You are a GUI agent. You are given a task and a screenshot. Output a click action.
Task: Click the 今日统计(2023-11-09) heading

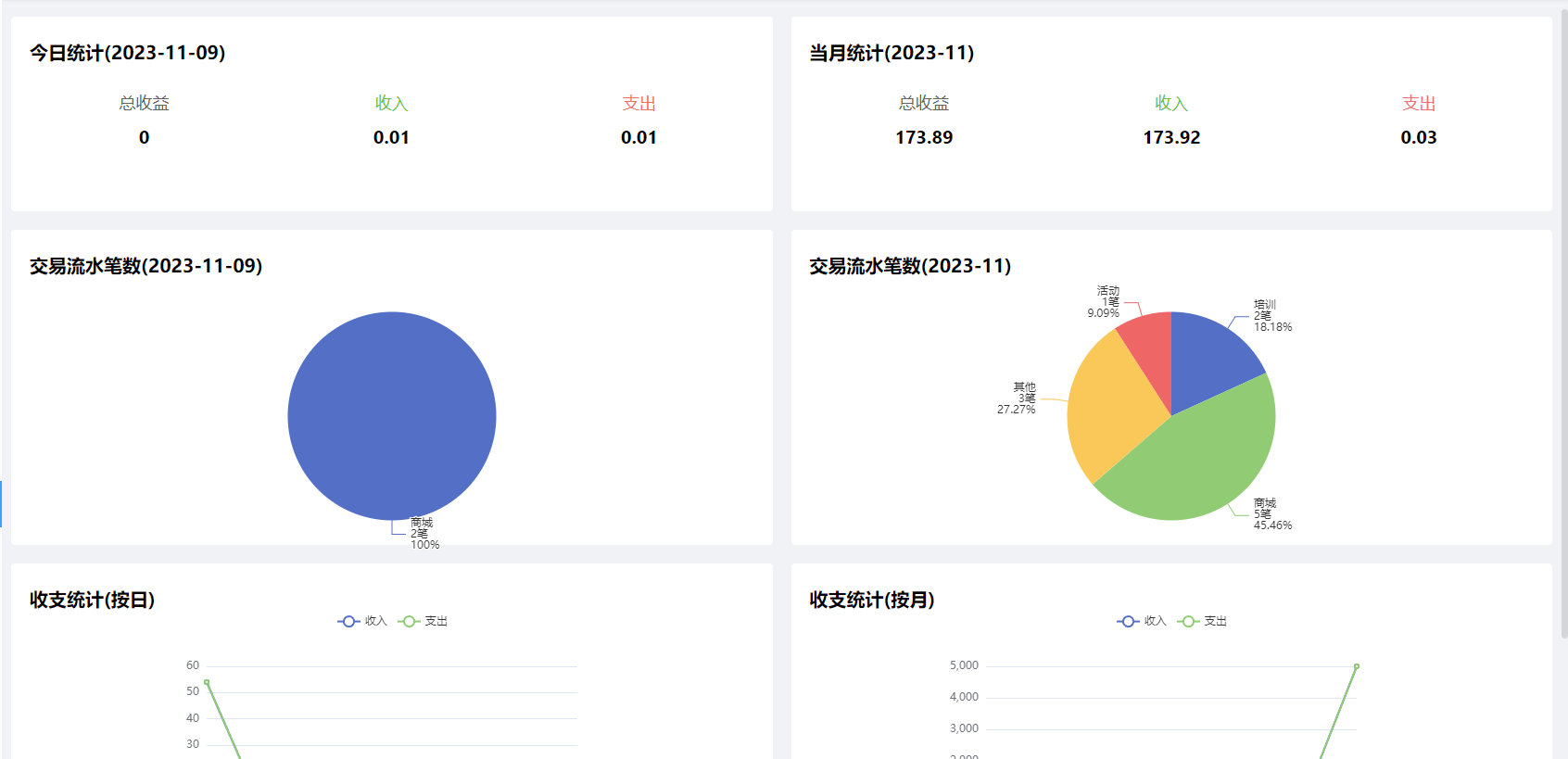(128, 53)
